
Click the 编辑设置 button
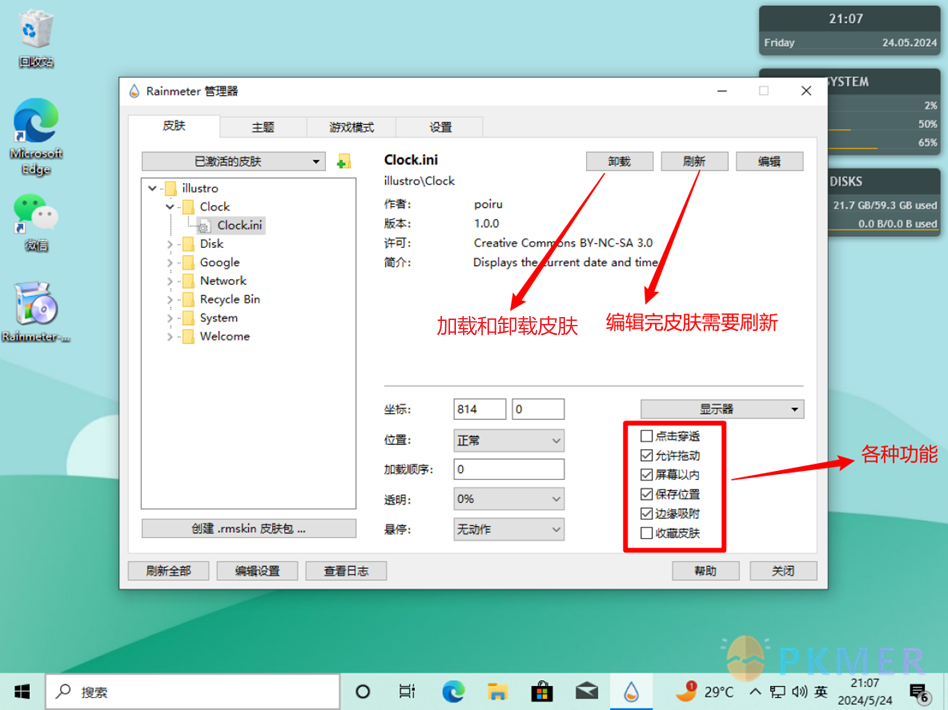[258, 571]
